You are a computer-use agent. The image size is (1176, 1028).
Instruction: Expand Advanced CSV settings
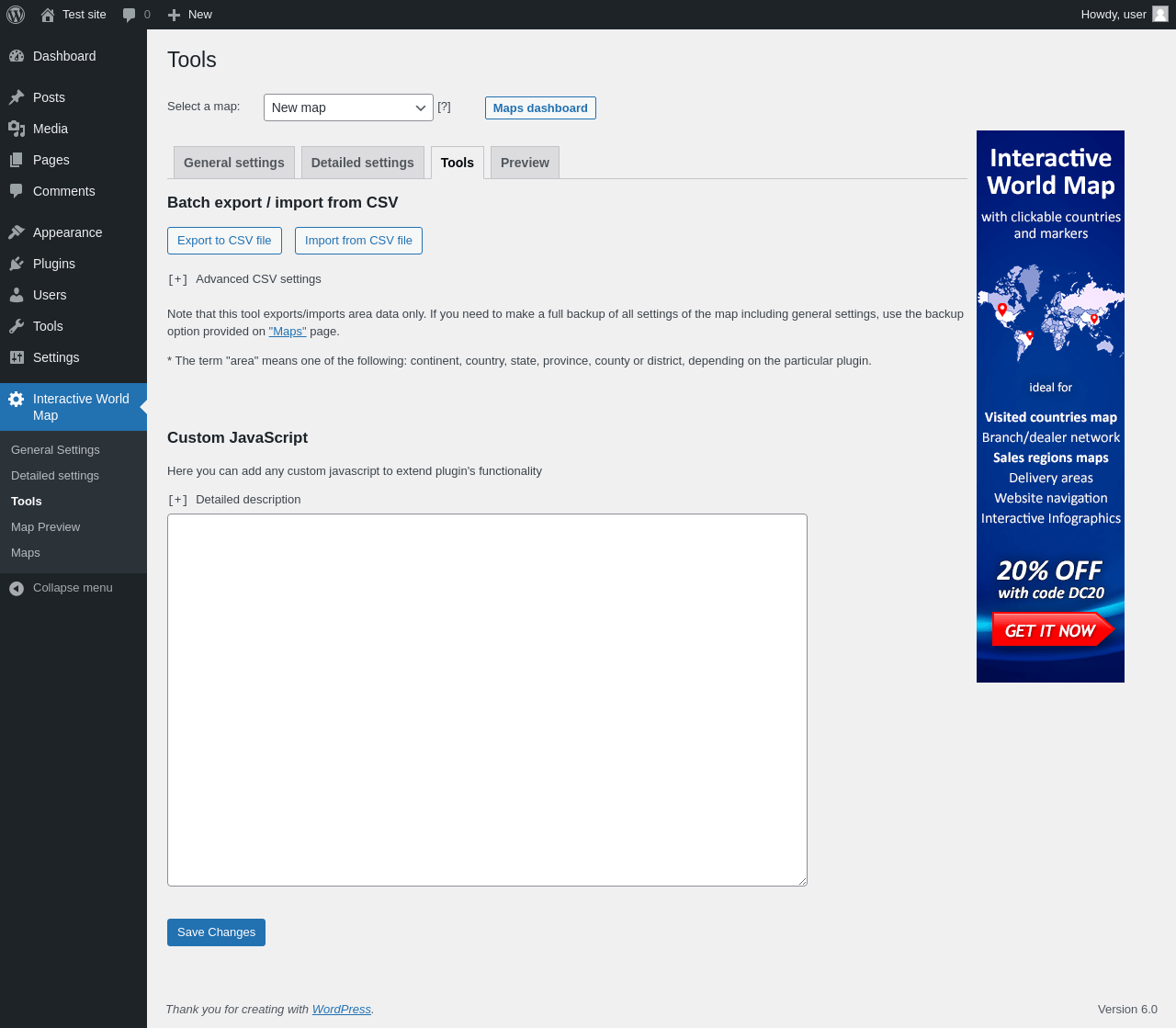[244, 279]
